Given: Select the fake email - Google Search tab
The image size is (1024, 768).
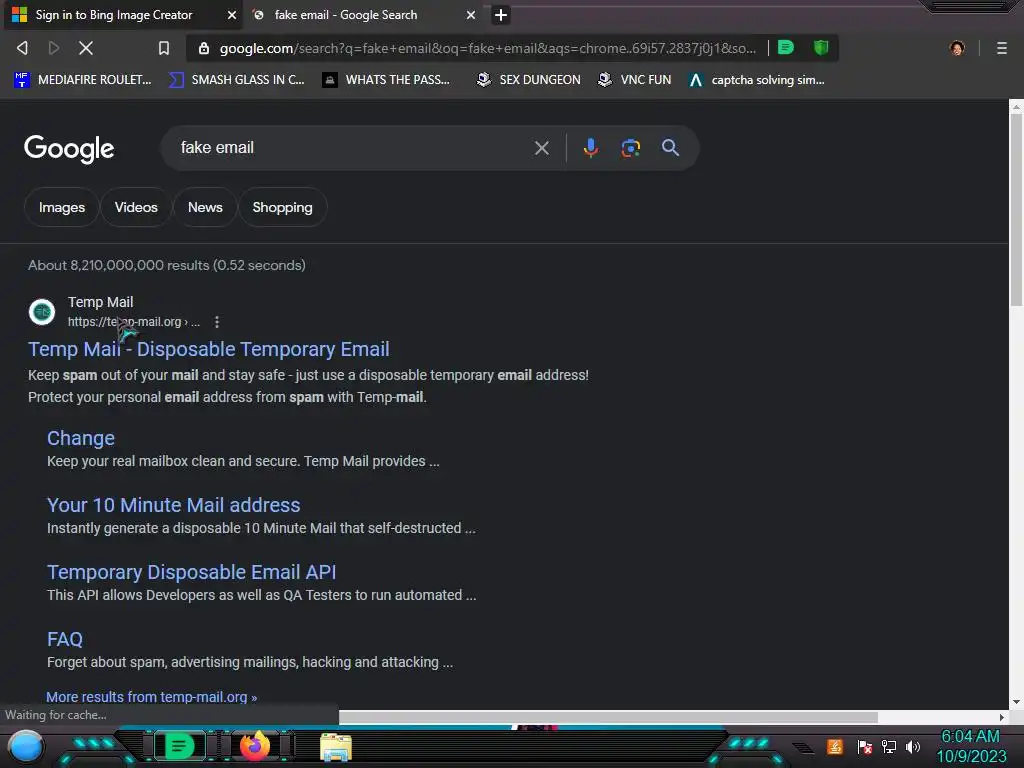Looking at the screenshot, I should [x=364, y=15].
